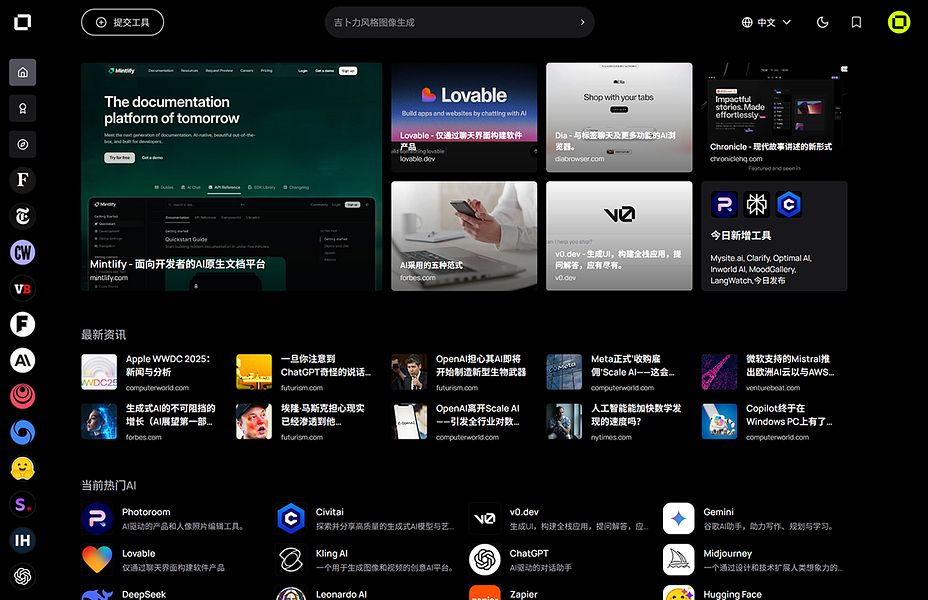This screenshot has height=600, width=928.
Task: Click the Kling AI app icon
Action: click(x=291, y=560)
